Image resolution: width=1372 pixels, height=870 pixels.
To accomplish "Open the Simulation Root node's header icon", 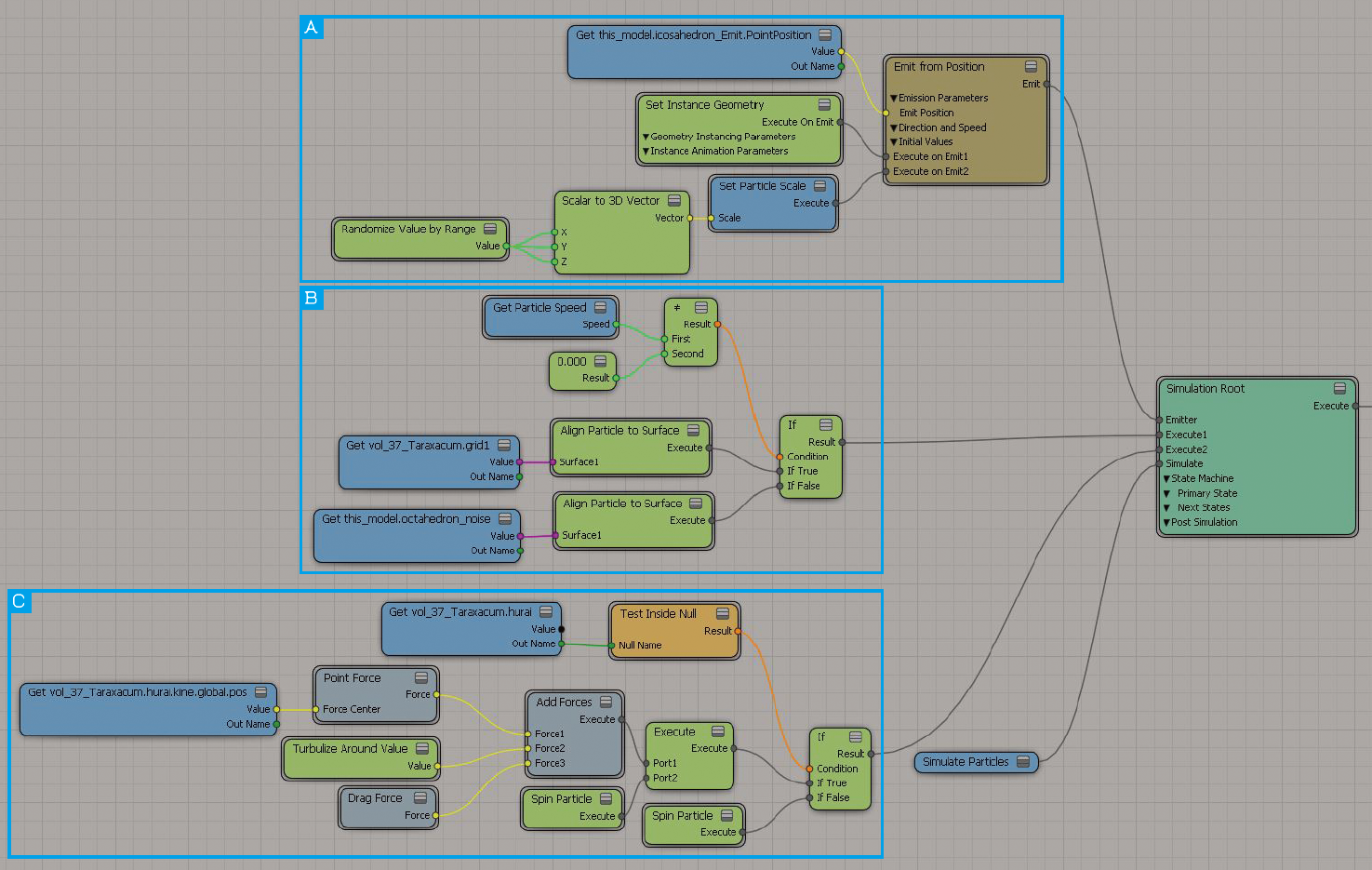I will pyautogui.click(x=1339, y=389).
